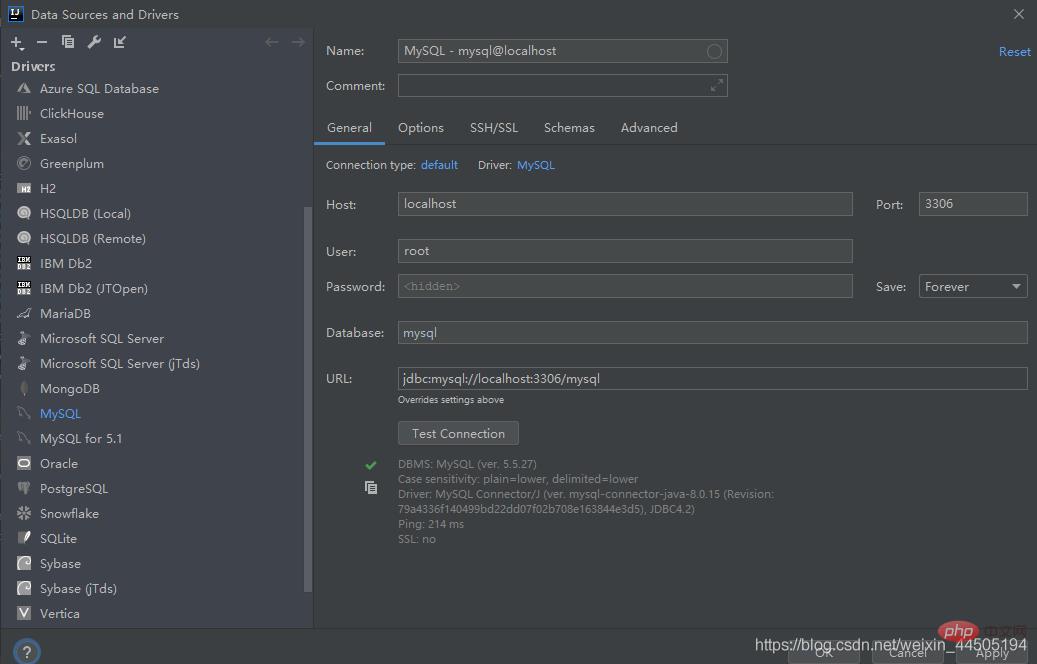Open help with the question mark icon
Screen dimensions: 1037x664
[26, 650]
